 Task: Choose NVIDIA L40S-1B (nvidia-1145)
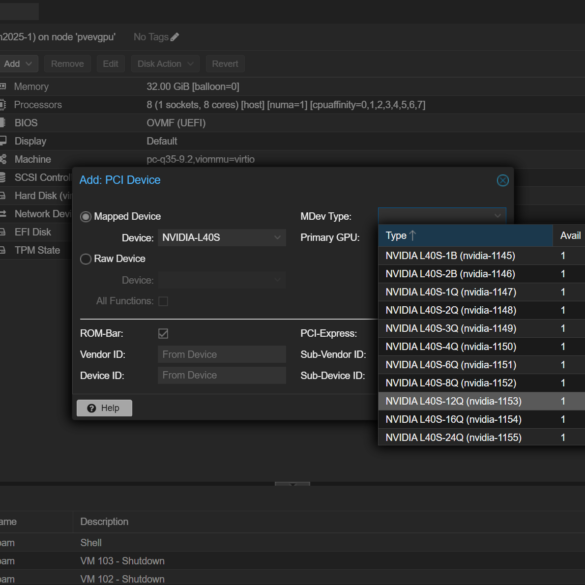[482, 256]
